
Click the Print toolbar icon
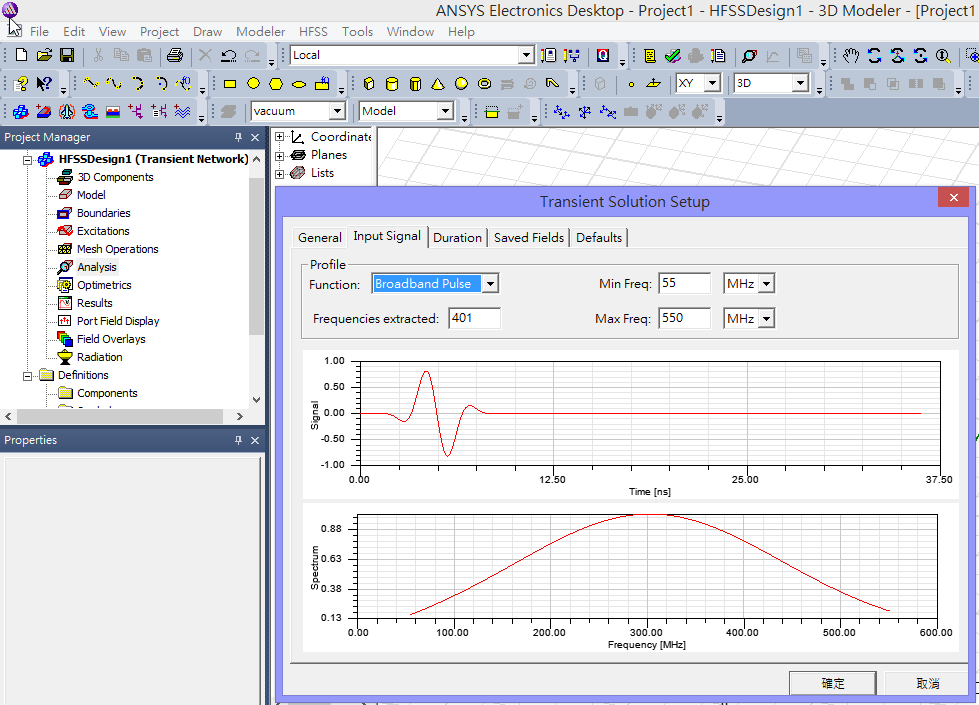click(175, 56)
